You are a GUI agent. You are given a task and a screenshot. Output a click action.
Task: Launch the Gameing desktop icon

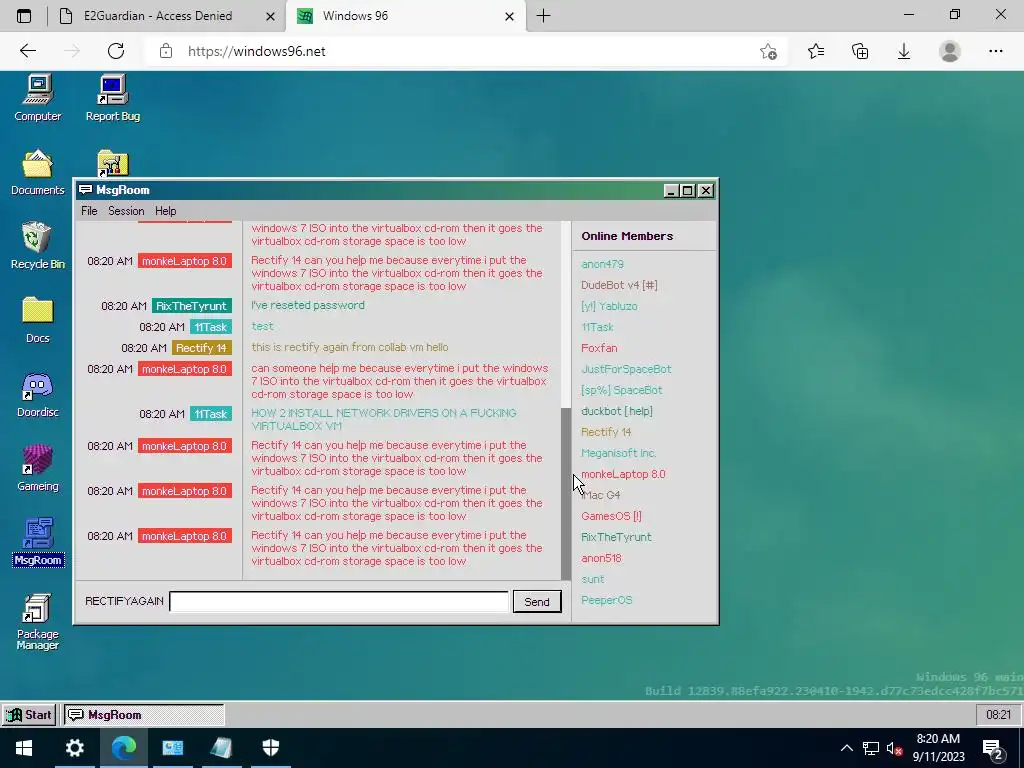click(x=37, y=468)
